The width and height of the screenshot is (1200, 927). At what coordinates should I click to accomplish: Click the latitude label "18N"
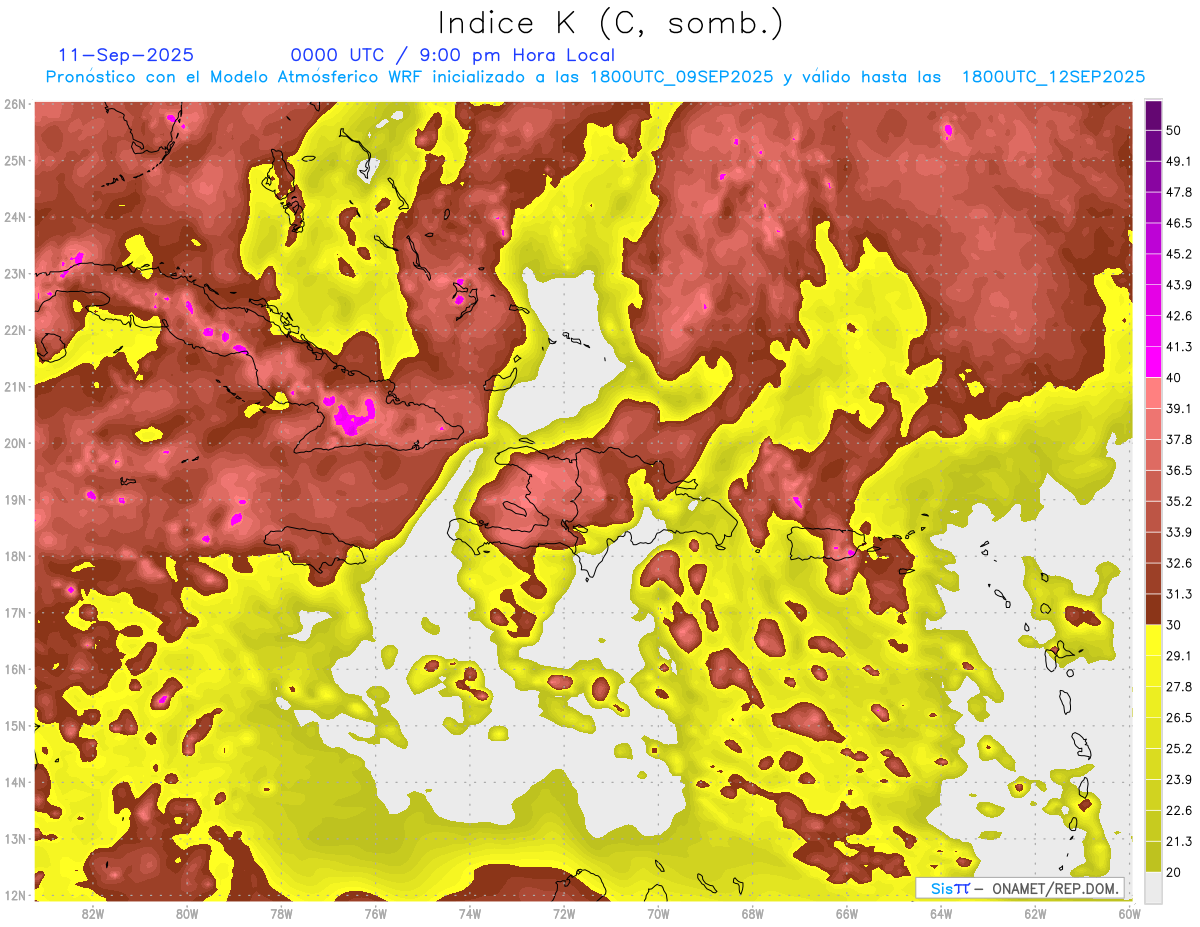[x=15, y=556]
